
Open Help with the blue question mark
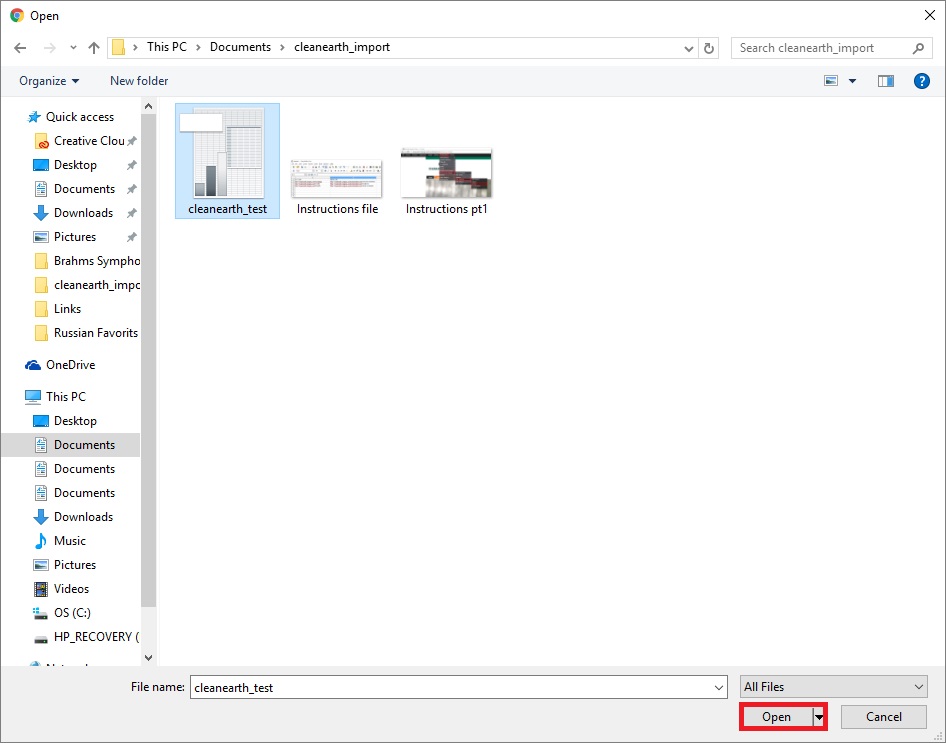pos(922,81)
